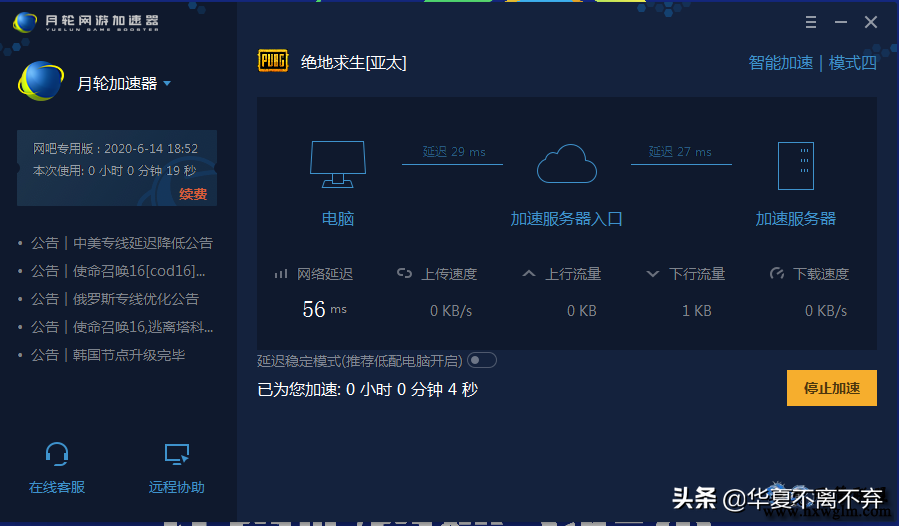Click the 远程协助 label
This screenshot has width=899, height=526.
(177, 488)
